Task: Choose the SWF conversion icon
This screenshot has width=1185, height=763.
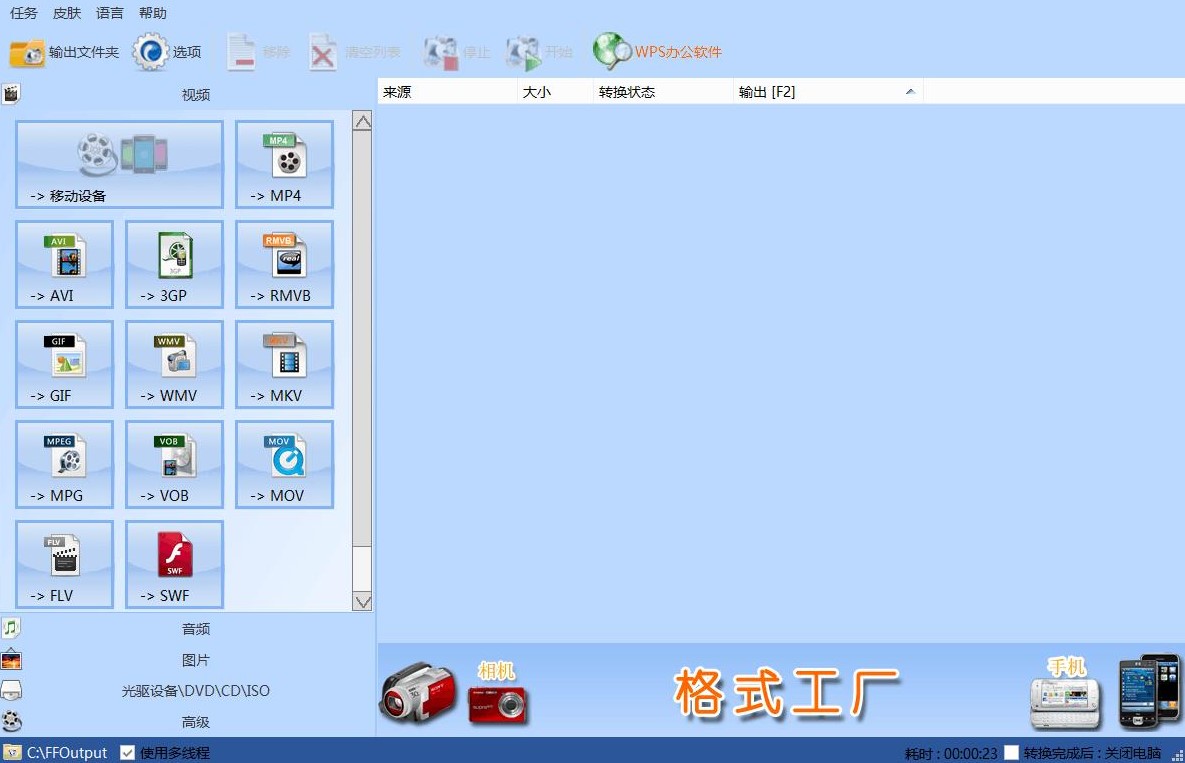Action: 175,564
